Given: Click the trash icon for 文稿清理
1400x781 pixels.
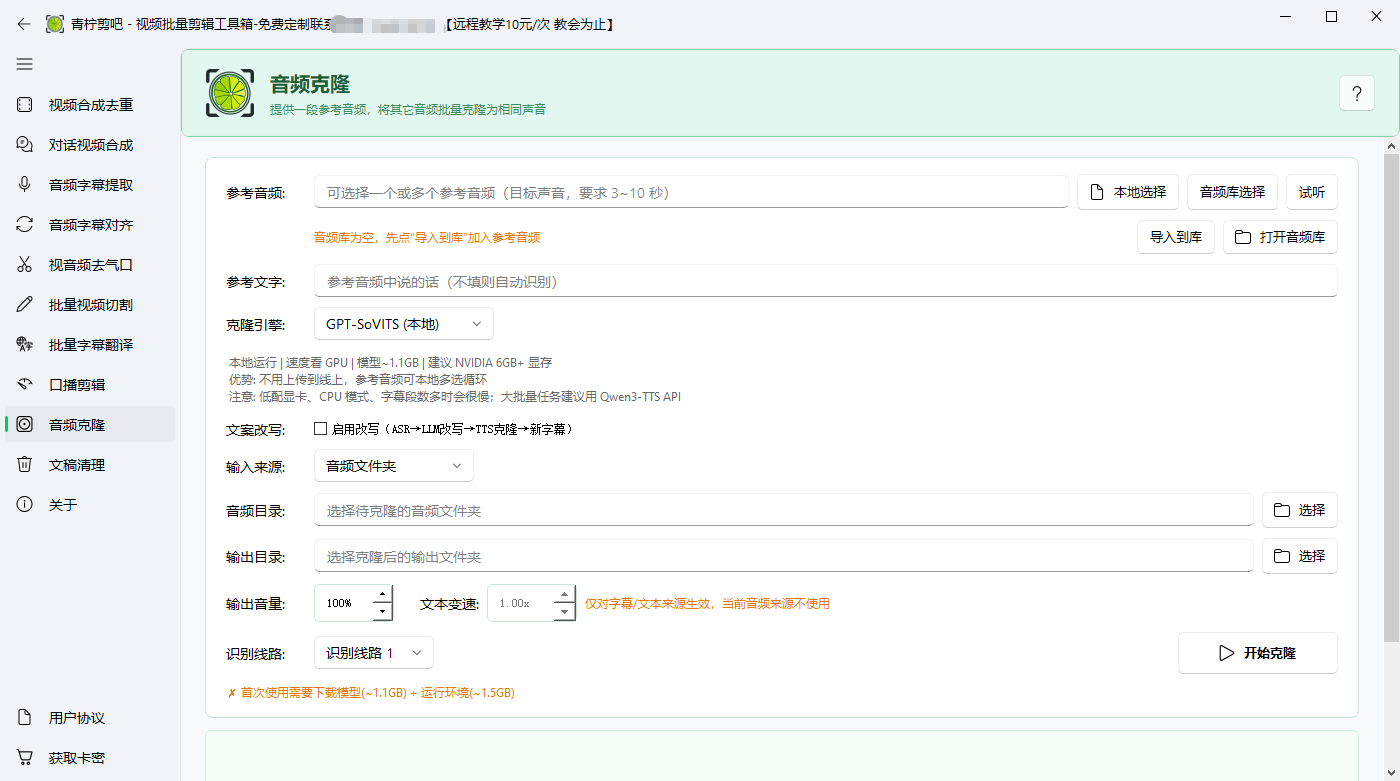Looking at the screenshot, I should [x=25, y=465].
